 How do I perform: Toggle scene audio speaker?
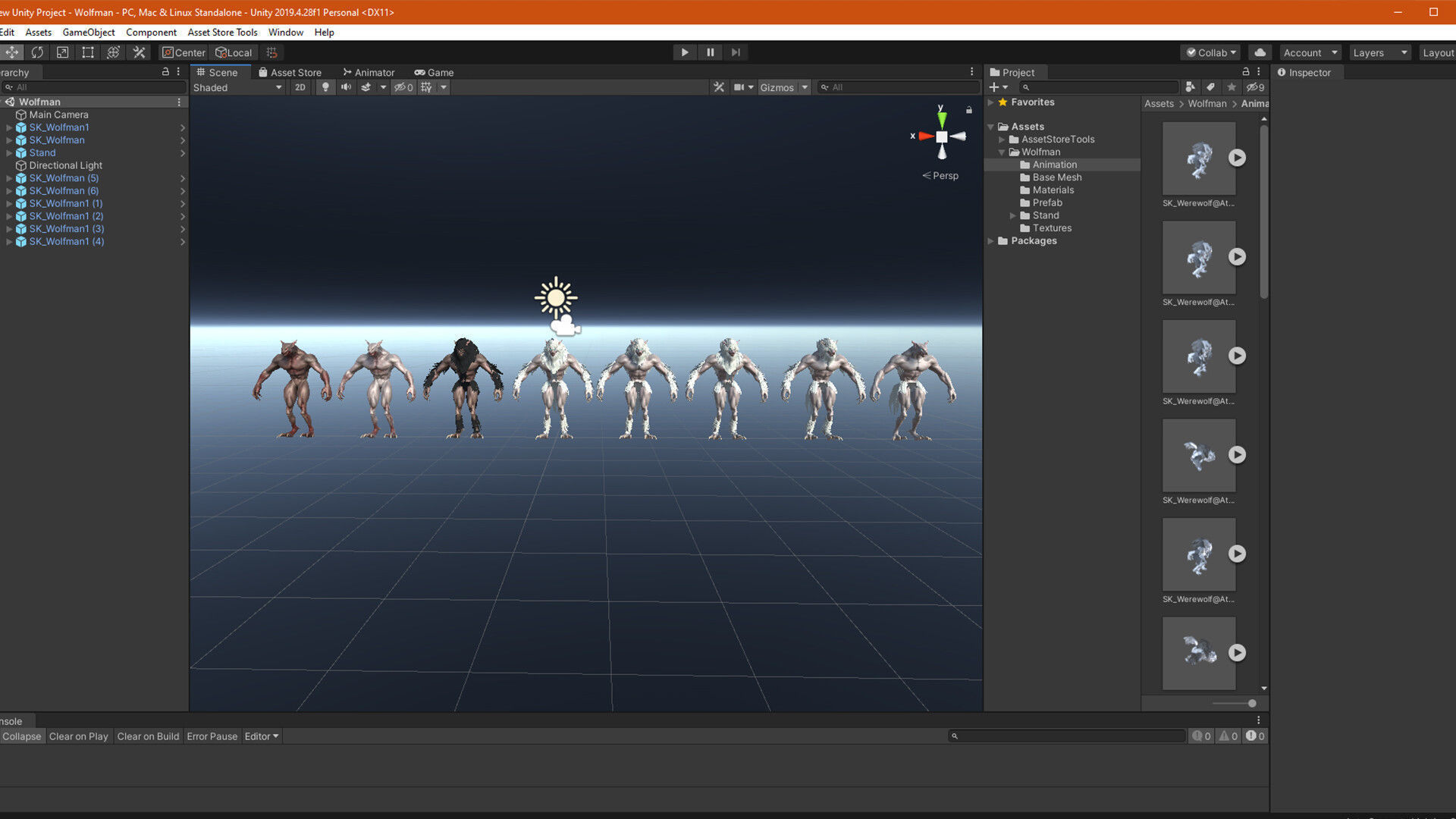[x=346, y=87]
